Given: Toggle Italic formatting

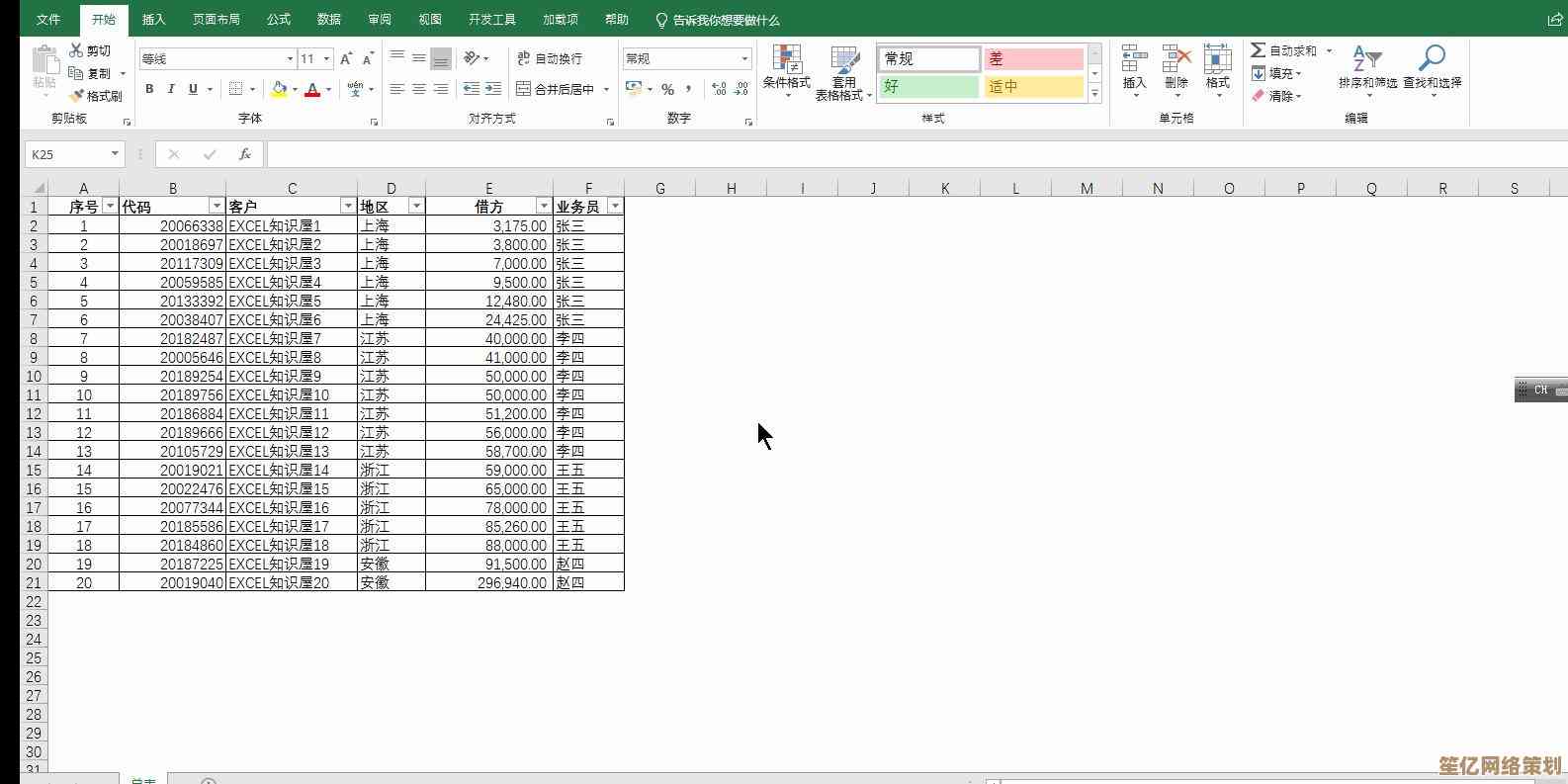Looking at the screenshot, I should coord(171,89).
